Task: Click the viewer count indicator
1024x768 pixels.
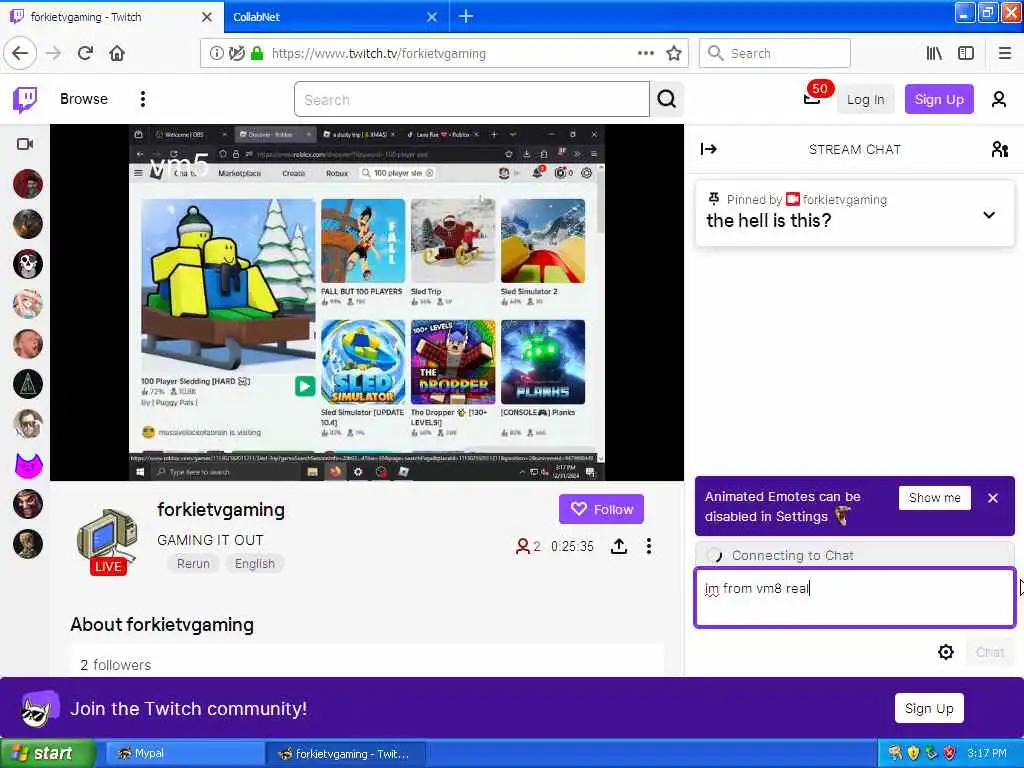Action: [528, 546]
